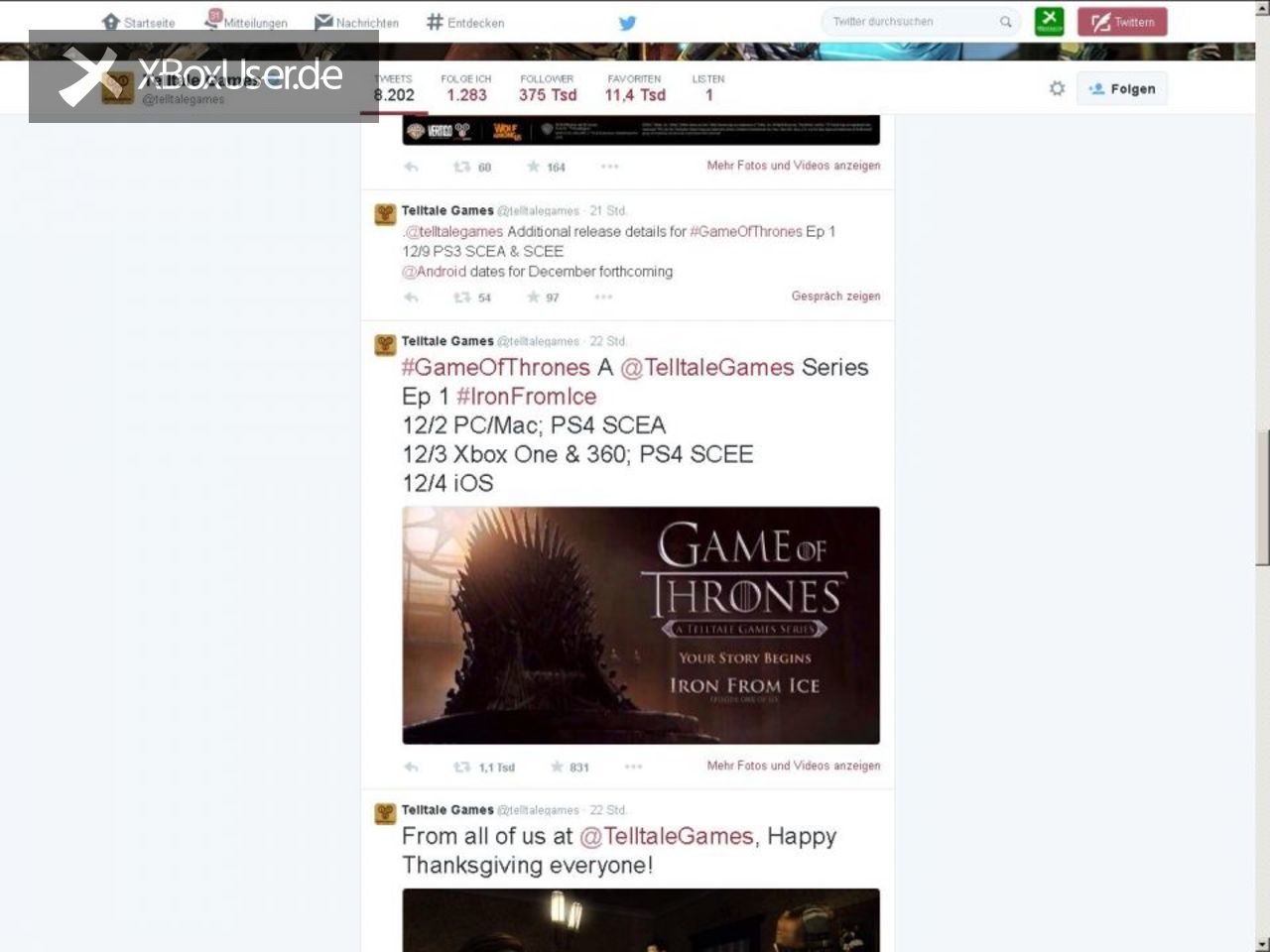The height and width of the screenshot is (952, 1270).
Task: Reply to the Additional release details tweet
Action: click(411, 297)
